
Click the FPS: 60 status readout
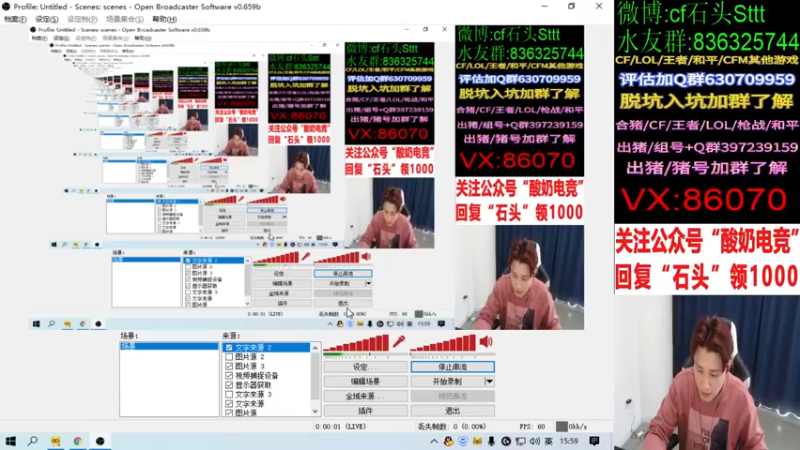[532, 427]
